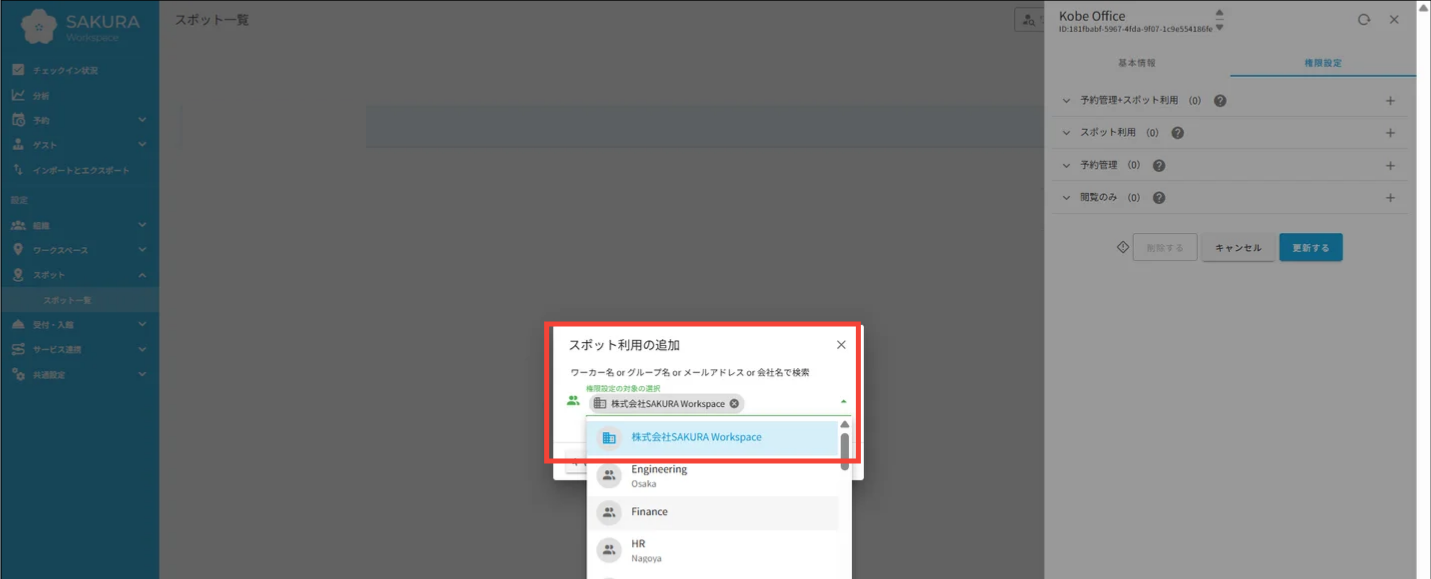This screenshot has width=1431, height=579.
Task: Remove the 株式会社SAKURA Workspace chip
Action: point(734,404)
